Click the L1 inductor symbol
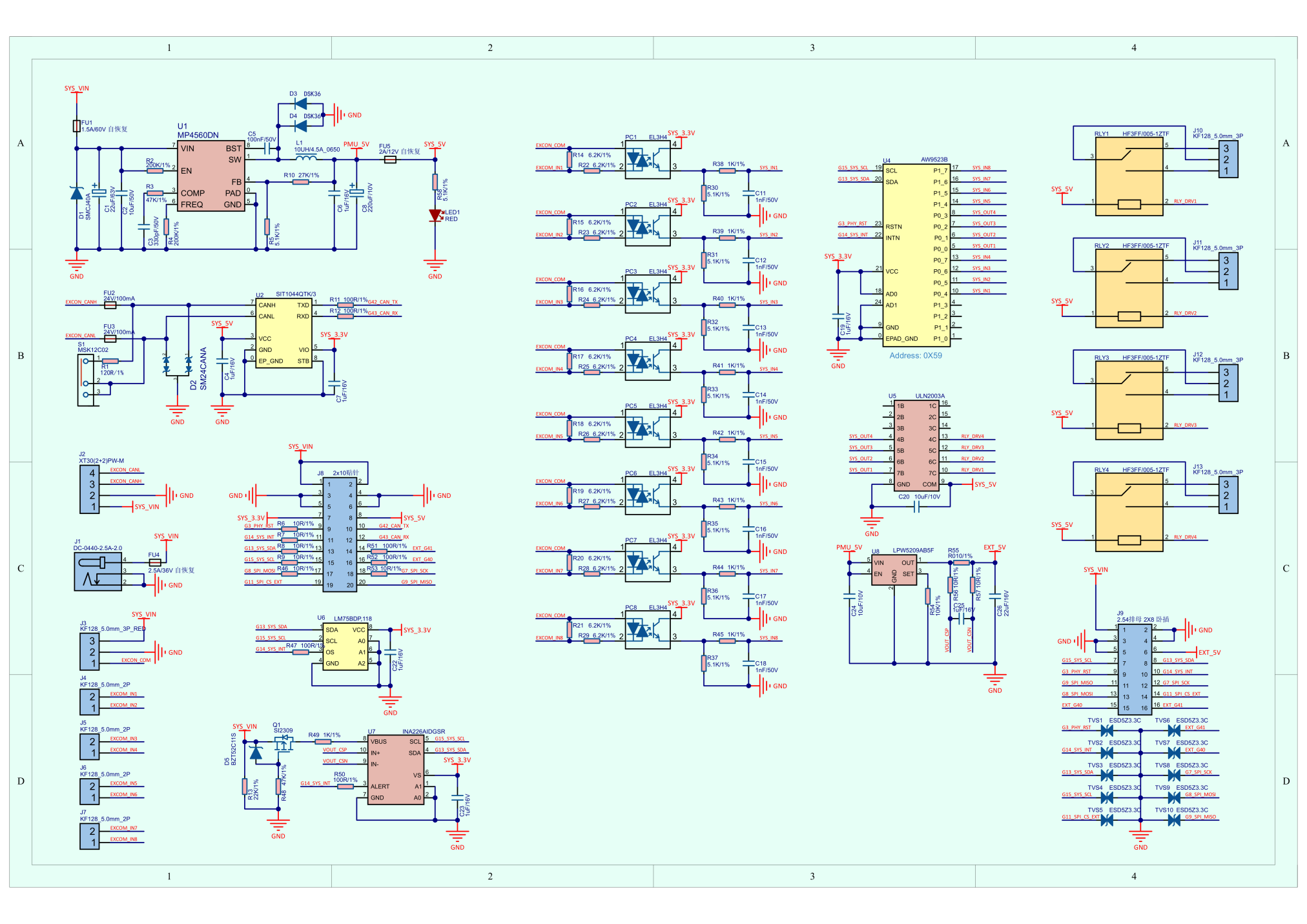The image size is (1307, 924). tap(305, 156)
